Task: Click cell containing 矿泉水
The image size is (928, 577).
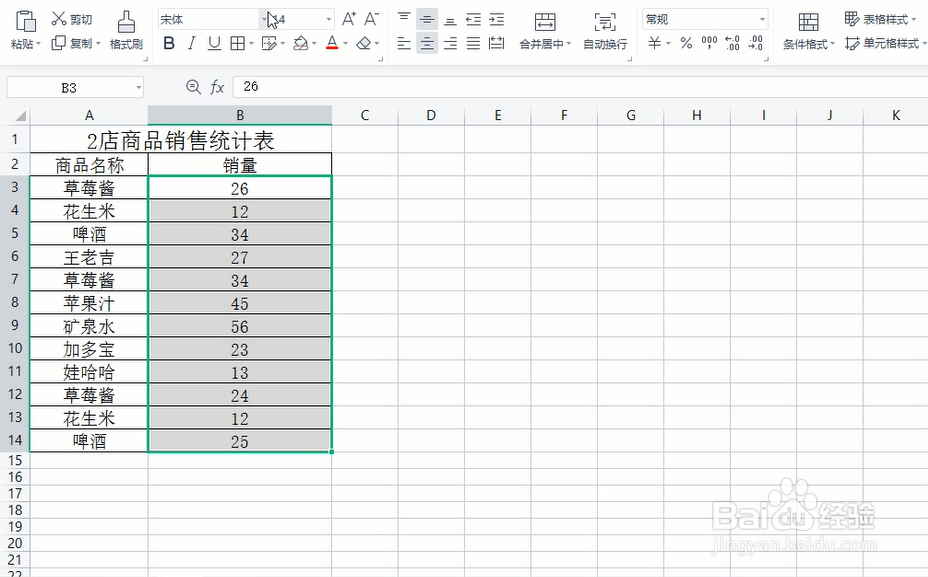Action: point(89,326)
